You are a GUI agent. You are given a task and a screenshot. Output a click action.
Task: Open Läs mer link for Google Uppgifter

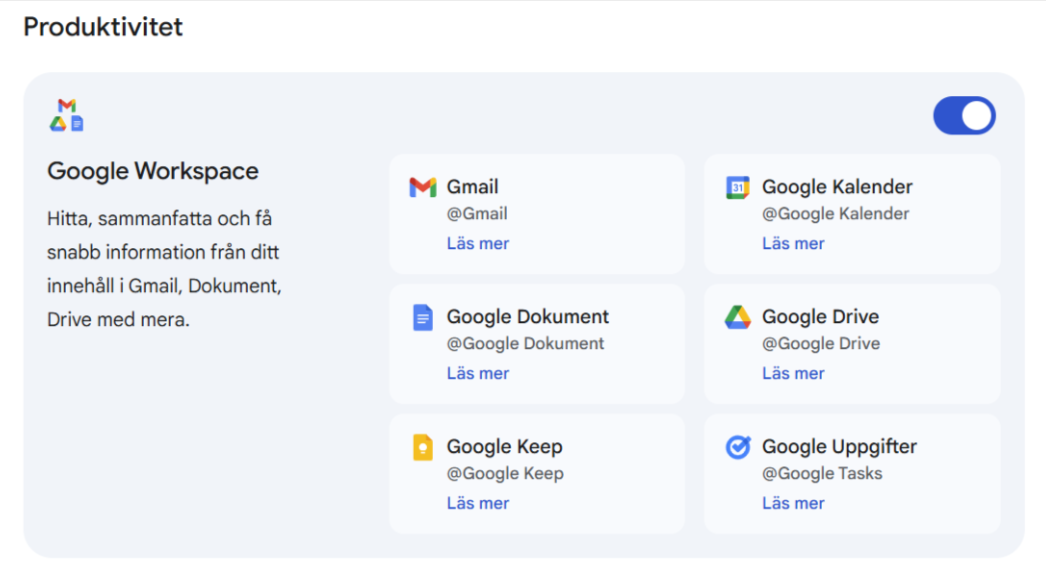click(x=793, y=503)
